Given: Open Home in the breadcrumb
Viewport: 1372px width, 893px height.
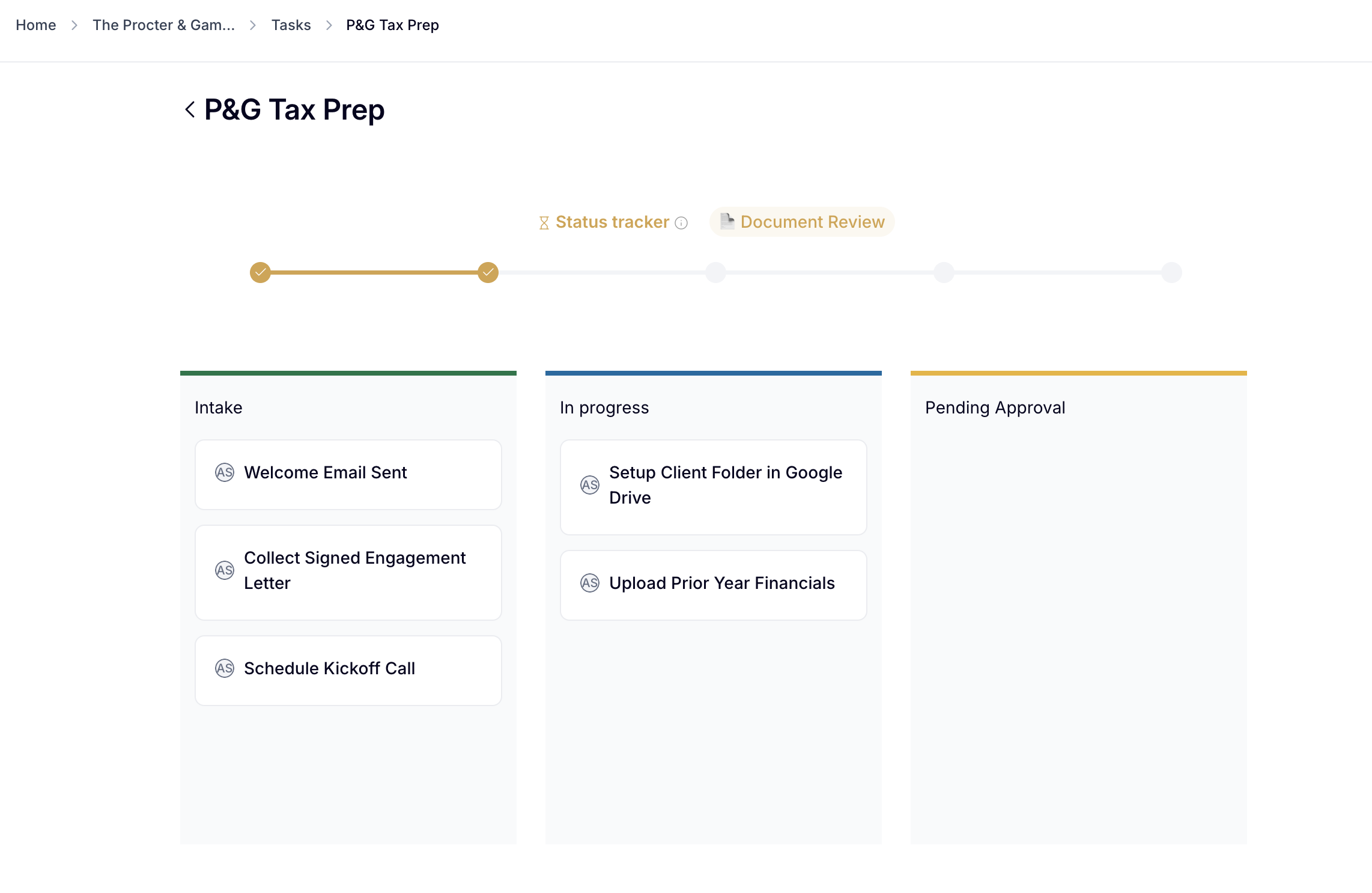Looking at the screenshot, I should point(36,25).
